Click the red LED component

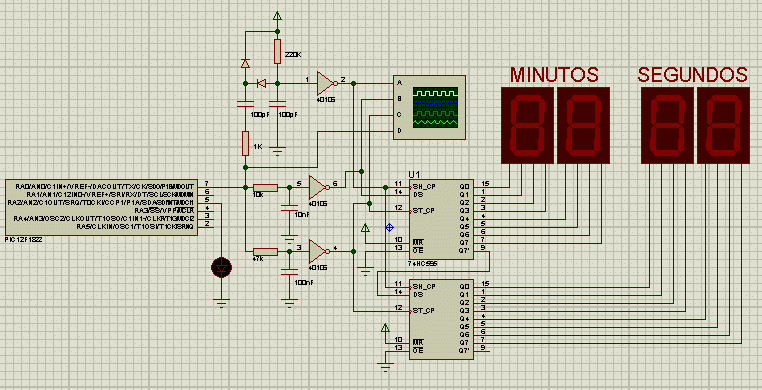point(222,267)
